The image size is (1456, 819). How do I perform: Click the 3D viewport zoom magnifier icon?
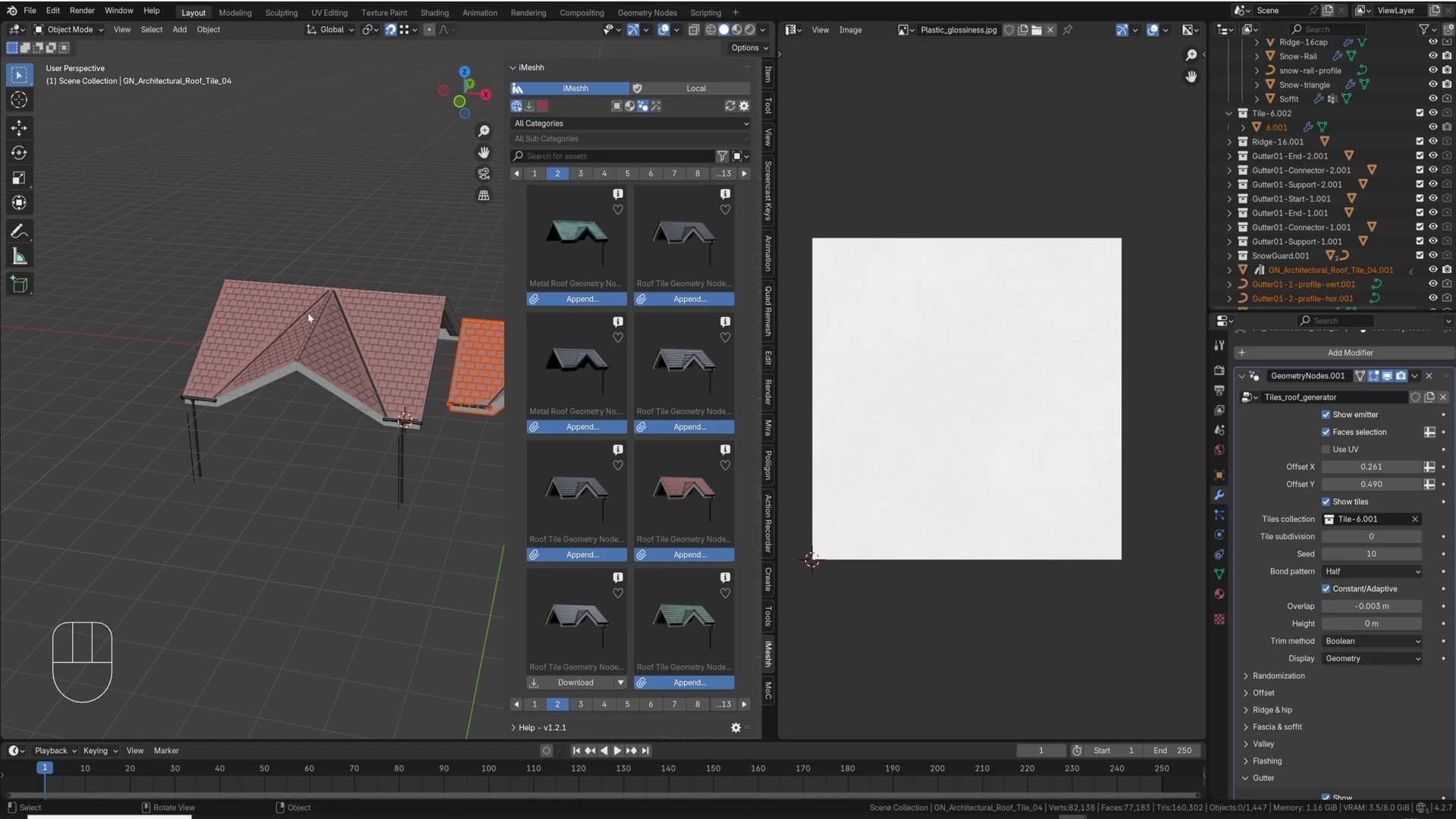tap(484, 132)
